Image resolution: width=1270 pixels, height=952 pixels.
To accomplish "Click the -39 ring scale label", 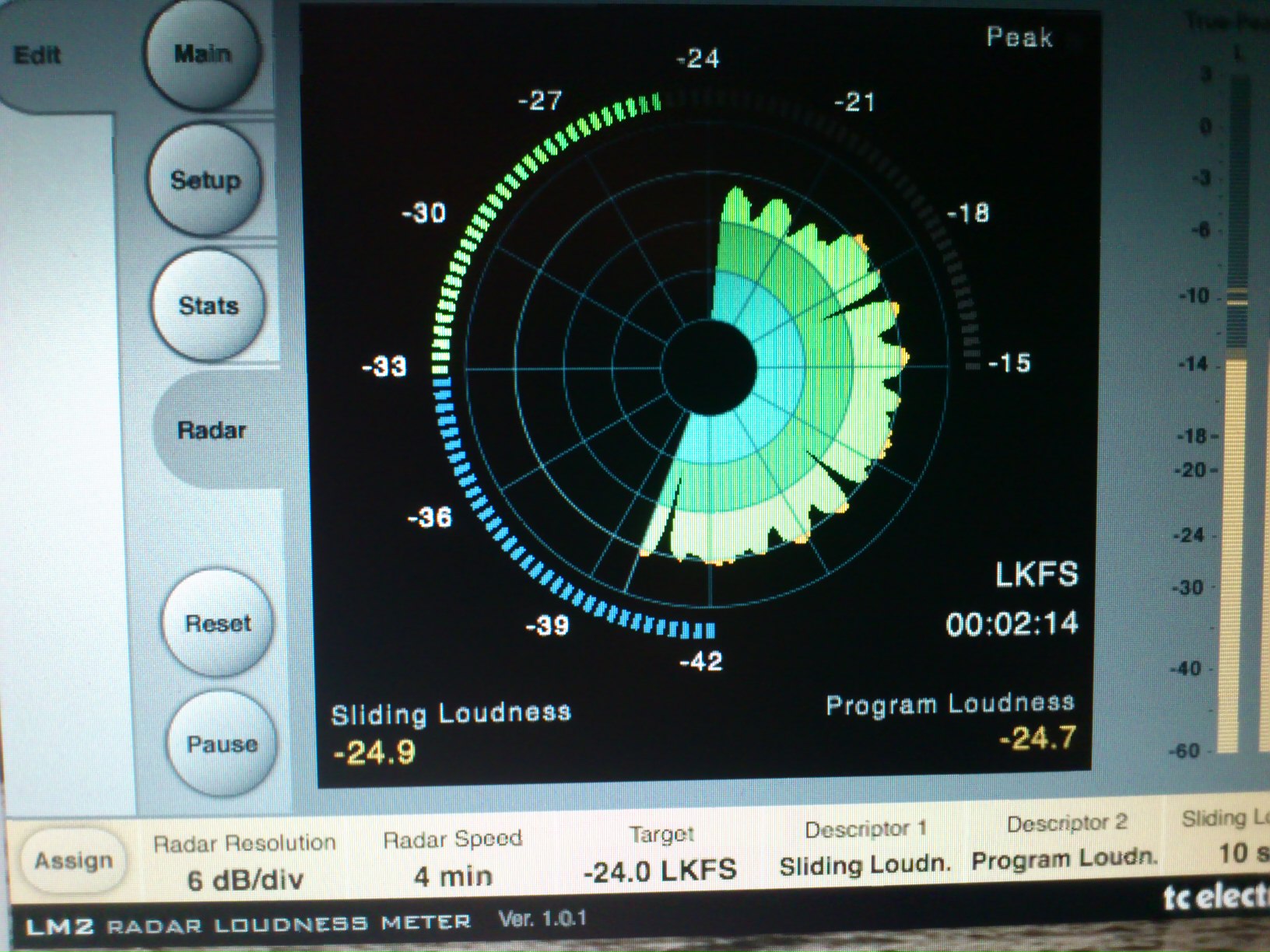I will click(x=547, y=625).
